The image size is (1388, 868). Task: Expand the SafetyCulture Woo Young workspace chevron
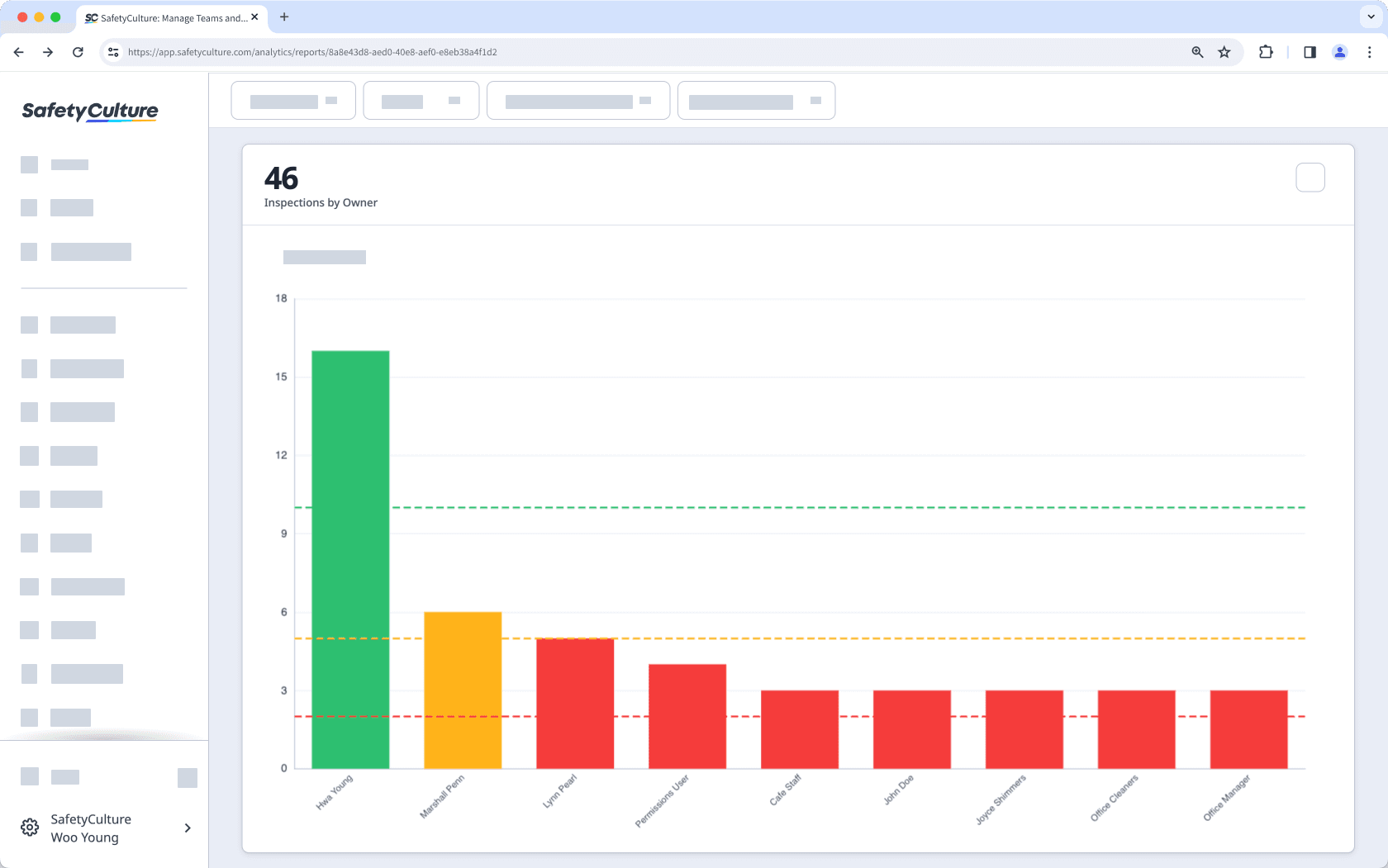tap(188, 828)
